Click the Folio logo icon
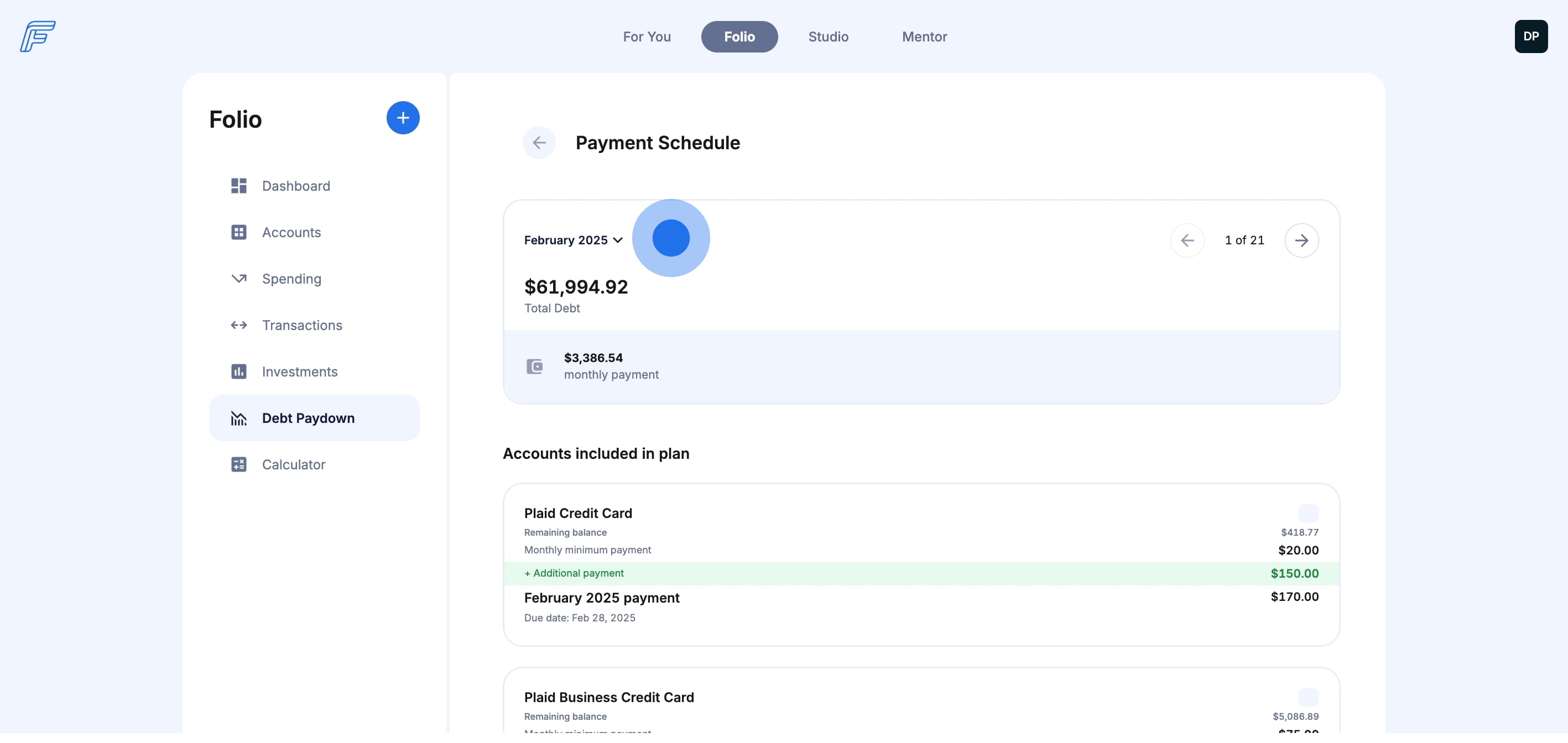This screenshot has height=743, width=1568. click(x=38, y=36)
